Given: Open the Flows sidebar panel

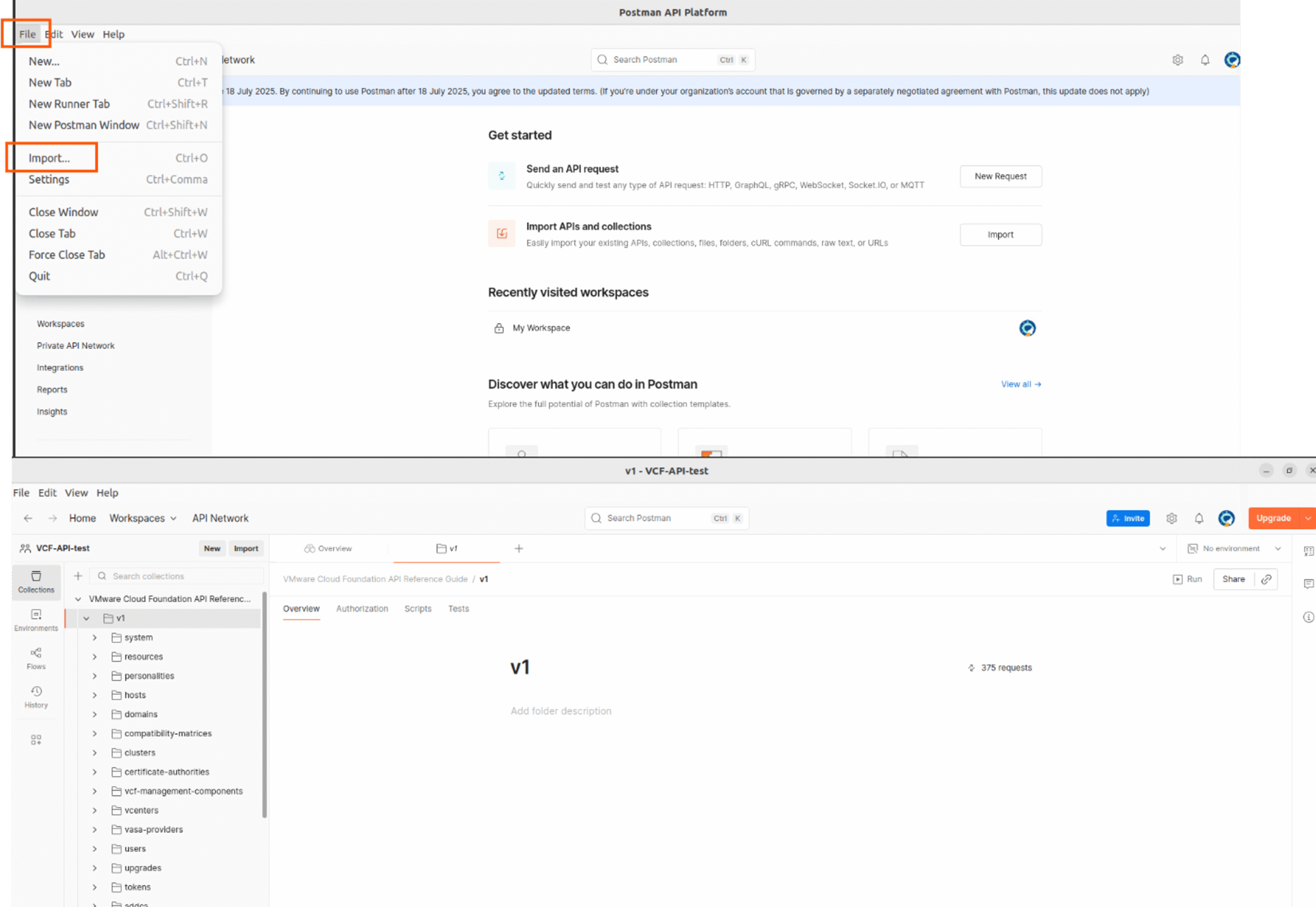Looking at the screenshot, I should 36,658.
